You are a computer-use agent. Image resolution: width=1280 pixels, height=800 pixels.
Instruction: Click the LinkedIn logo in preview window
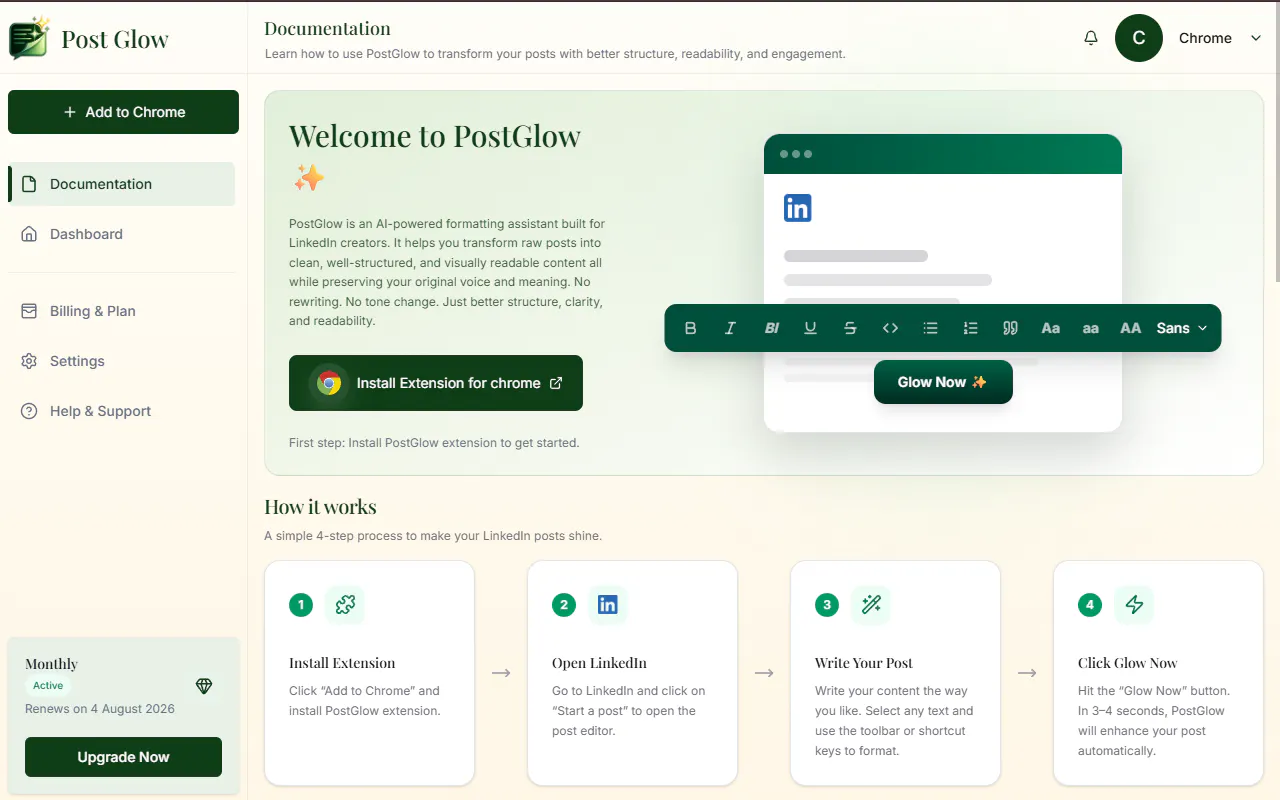click(798, 208)
